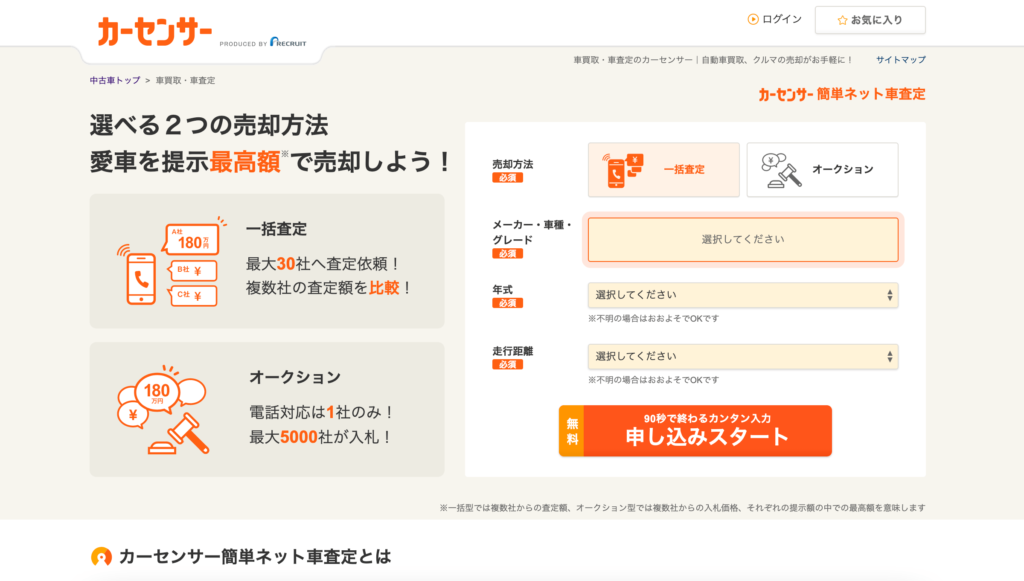The height and width of the screenshot is (581, 1024).
Task: Open the 年式 dropdown
Action: pyautogui.click(x=742, y=295)
